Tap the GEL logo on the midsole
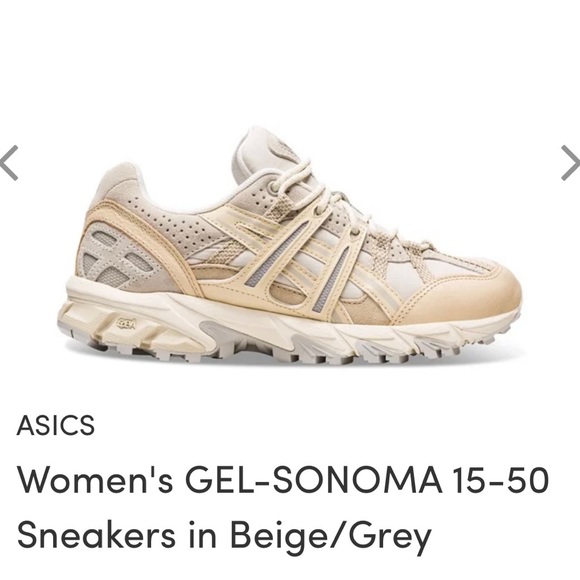This screenshot has width=580, height=580. pos(127,324)
